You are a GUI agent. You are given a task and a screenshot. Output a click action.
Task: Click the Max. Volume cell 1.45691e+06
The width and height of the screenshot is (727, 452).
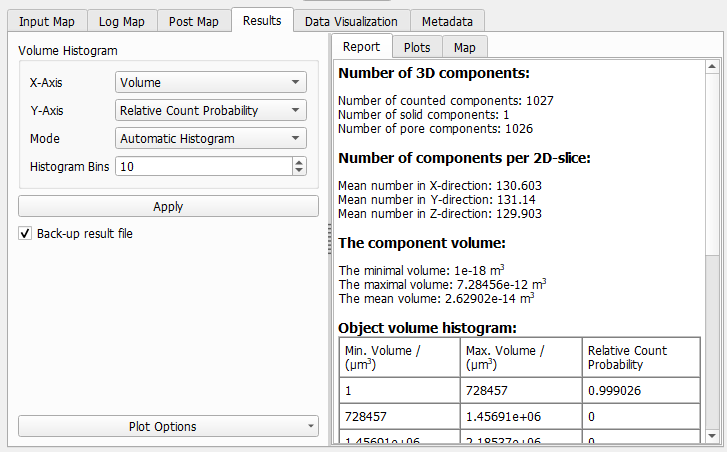click(x=521, y=416)
